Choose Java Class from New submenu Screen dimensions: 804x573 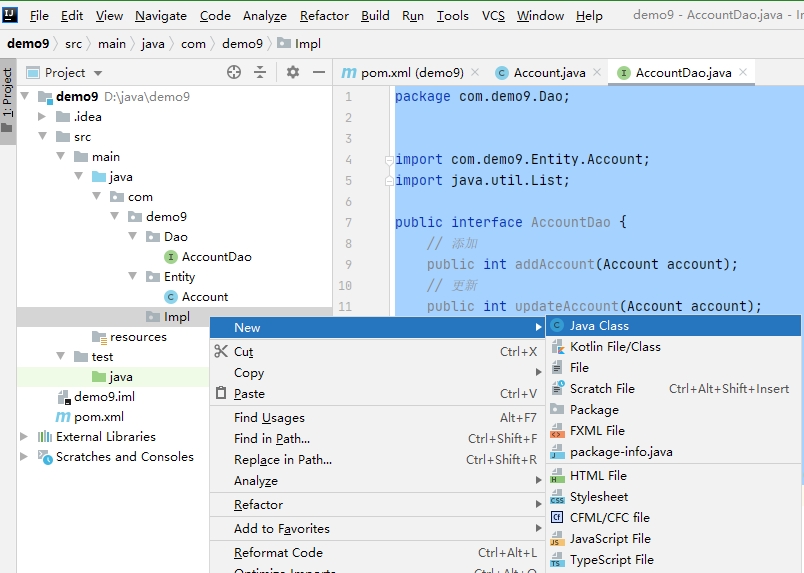[599, 326]
